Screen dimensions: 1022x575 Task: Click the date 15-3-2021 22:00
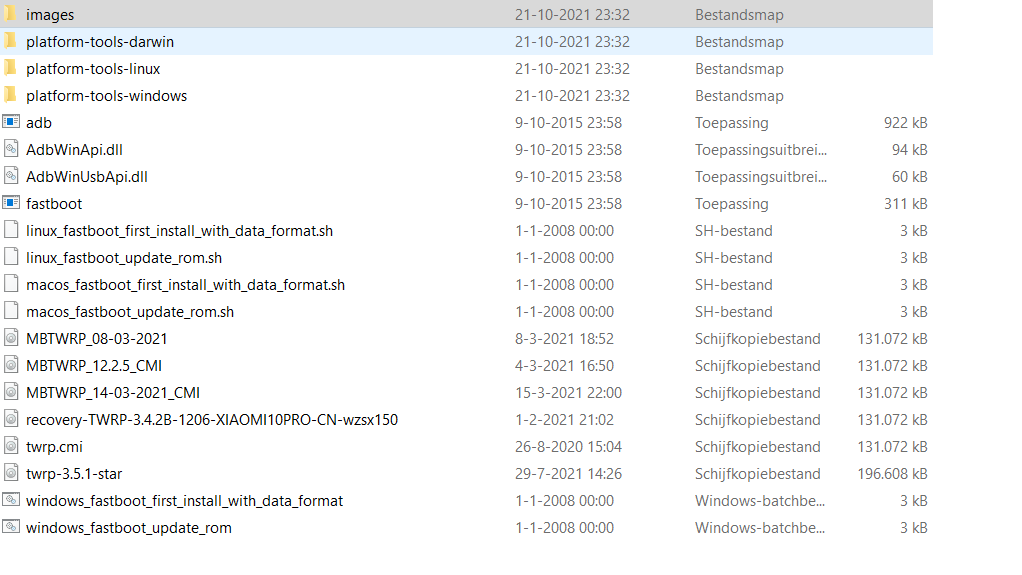[568, 392]
